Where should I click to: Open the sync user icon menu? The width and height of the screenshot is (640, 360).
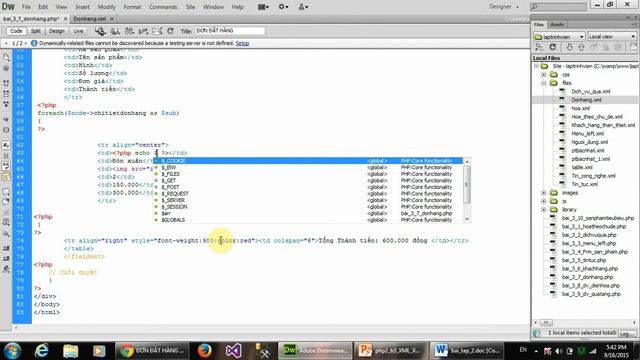[303, 7]
